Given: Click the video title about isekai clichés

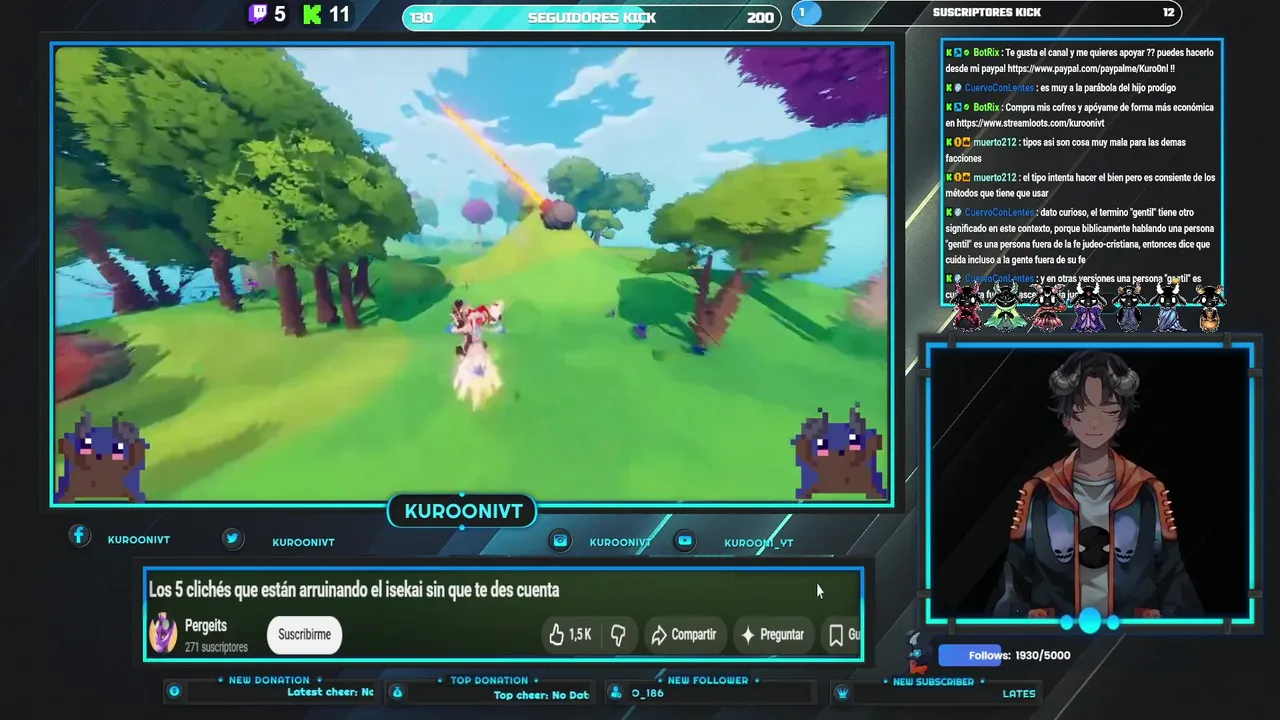Looking at the screenshot, I should coord(354,590).
